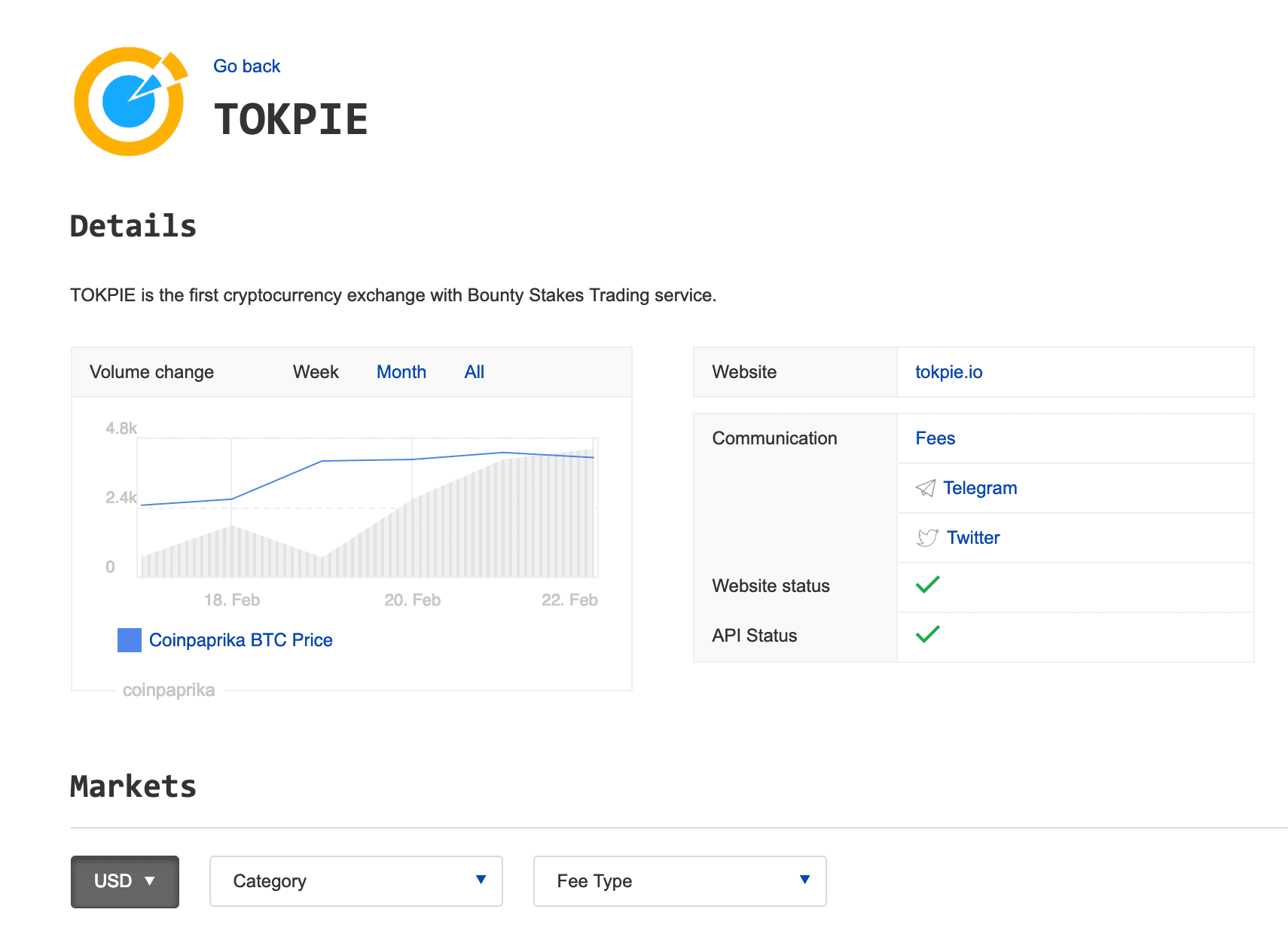Go back to previous page
Screen dimensions: 1288x946
click(247, 66)
